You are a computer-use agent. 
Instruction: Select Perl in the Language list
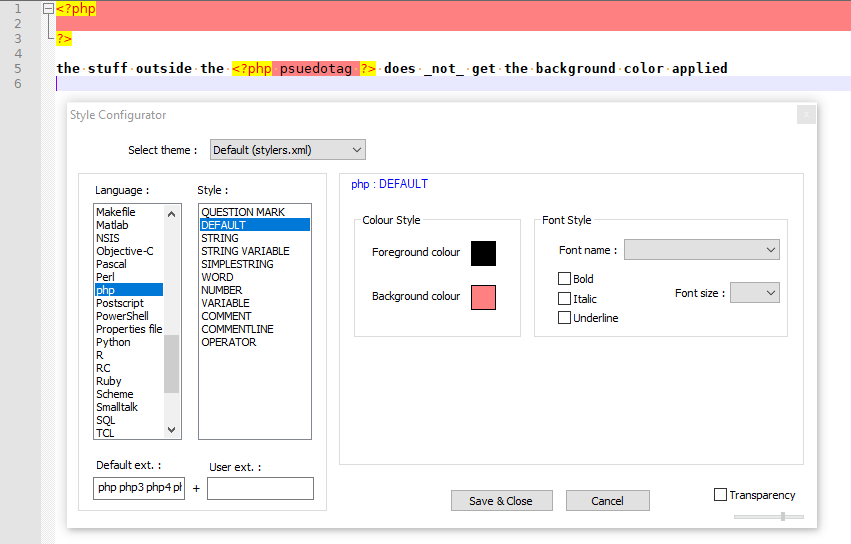[129, 277]
